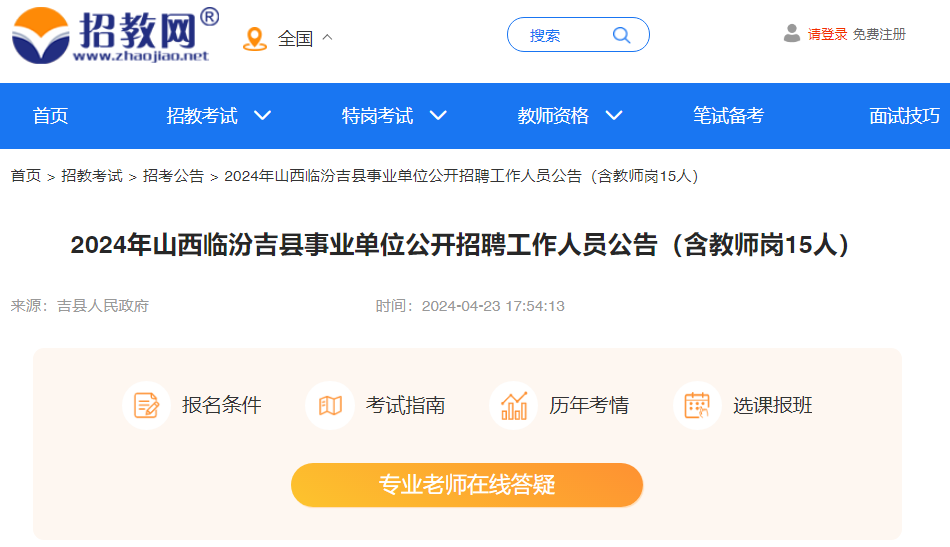The height and width of the screenshot is (547, 950).
Task: Click the 招考公告 breadcrumb link
Action: pos(173,176)
